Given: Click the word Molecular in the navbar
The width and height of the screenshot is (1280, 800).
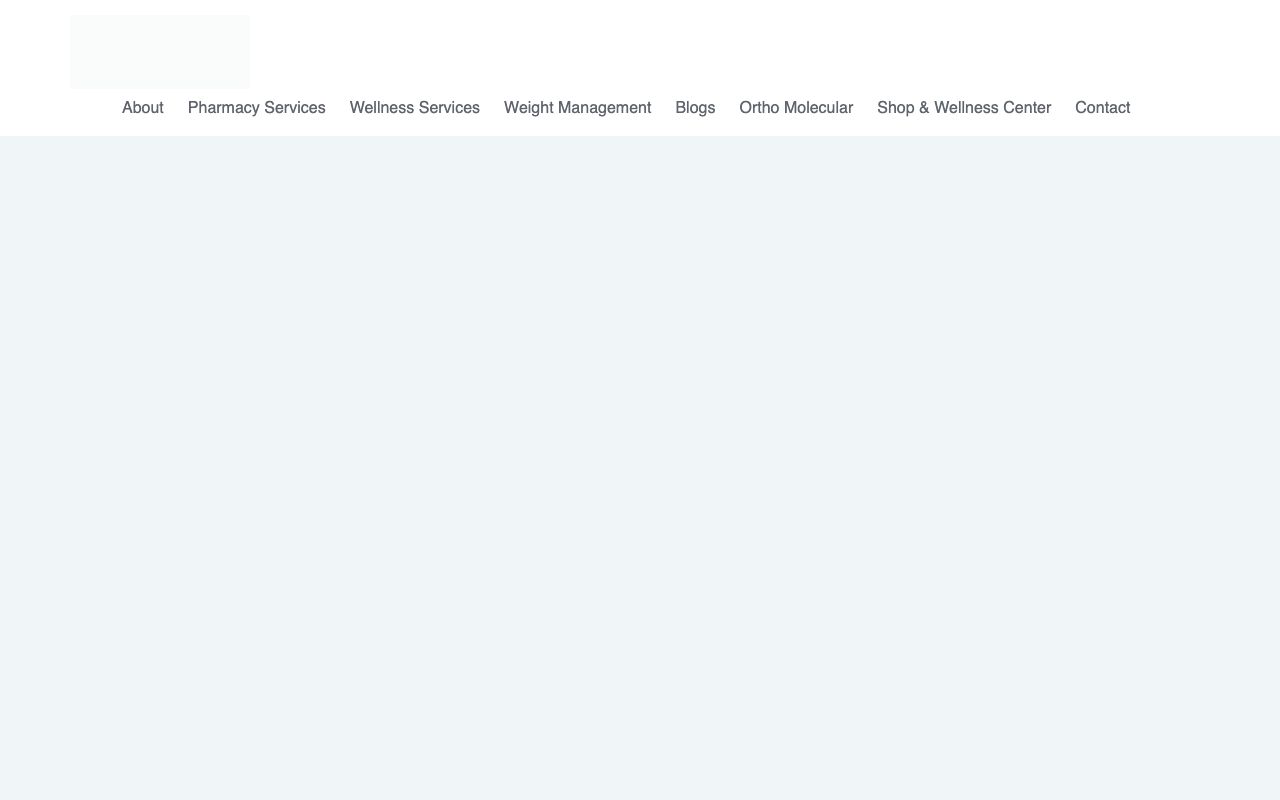Looking at the screenshot, I should coord(818,107).
